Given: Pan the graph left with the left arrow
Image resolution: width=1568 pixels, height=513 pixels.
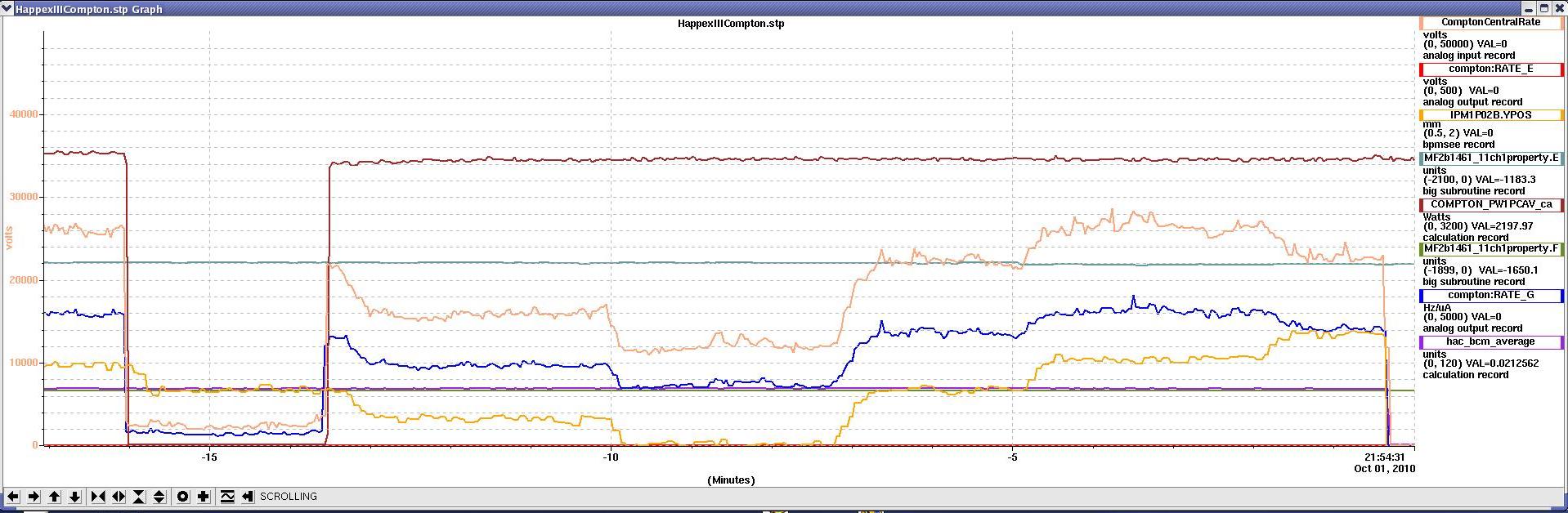Looking at the screenshot, I should pyautogui.click(x=13, y=496).
